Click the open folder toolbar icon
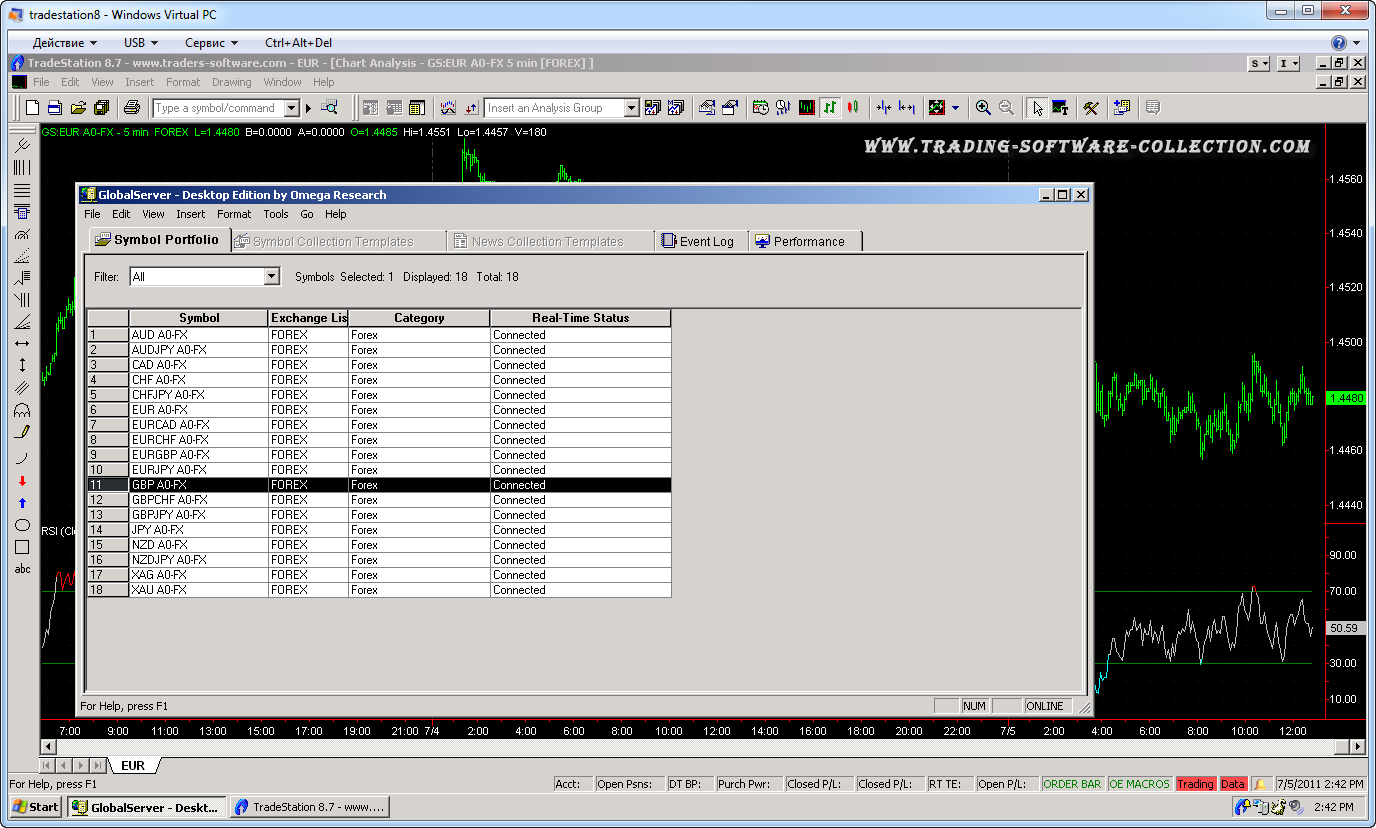Image resolution: width=1376 pixels, height=828 pixels. (78, 108)
